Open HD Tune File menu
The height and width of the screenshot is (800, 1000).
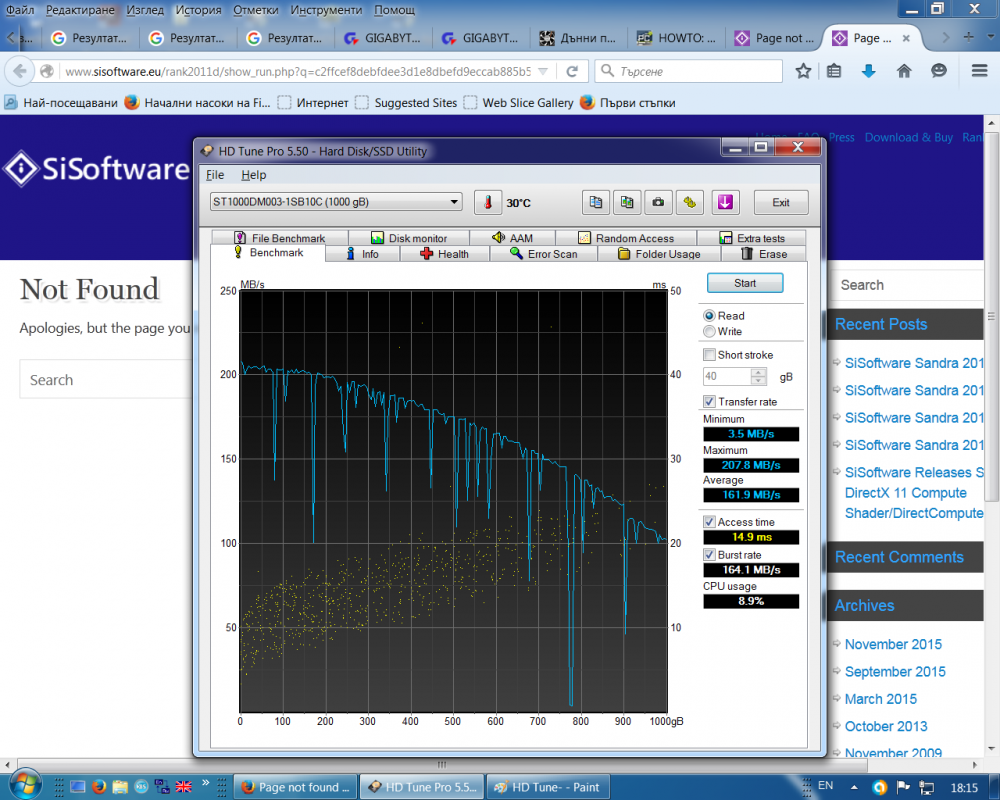click(x=215, y=175)
